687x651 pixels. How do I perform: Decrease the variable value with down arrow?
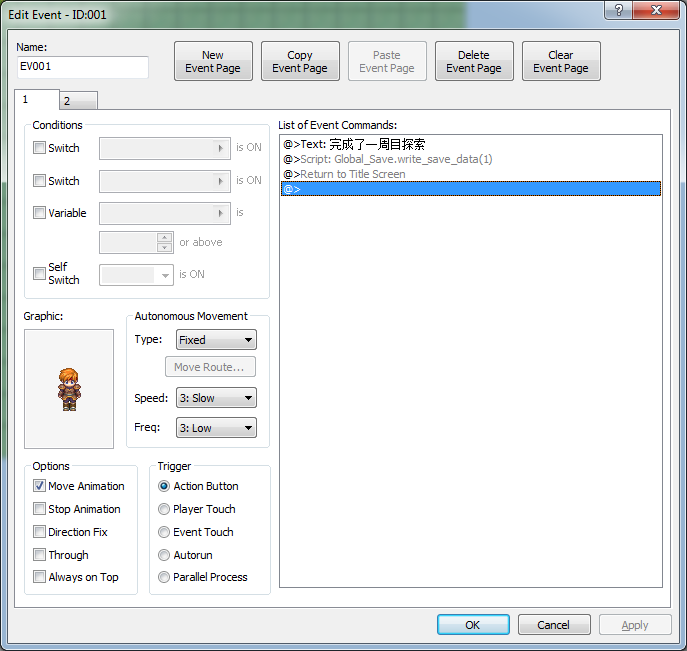(164, 248)
